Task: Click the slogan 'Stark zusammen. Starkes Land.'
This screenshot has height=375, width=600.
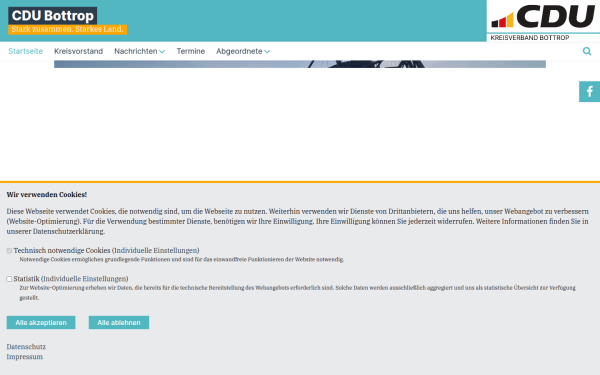Action: [67, 29]
